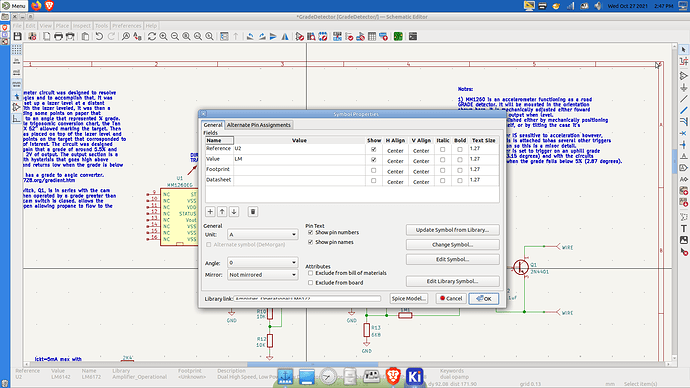Toggle Show checkbox for Value row

click(374, 160)
